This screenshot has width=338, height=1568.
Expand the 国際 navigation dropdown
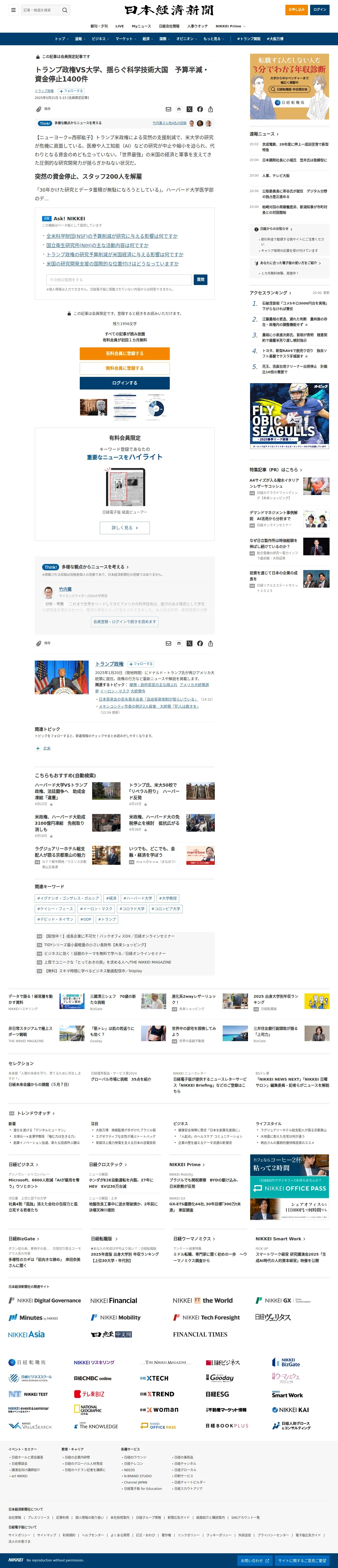[165, 39]
